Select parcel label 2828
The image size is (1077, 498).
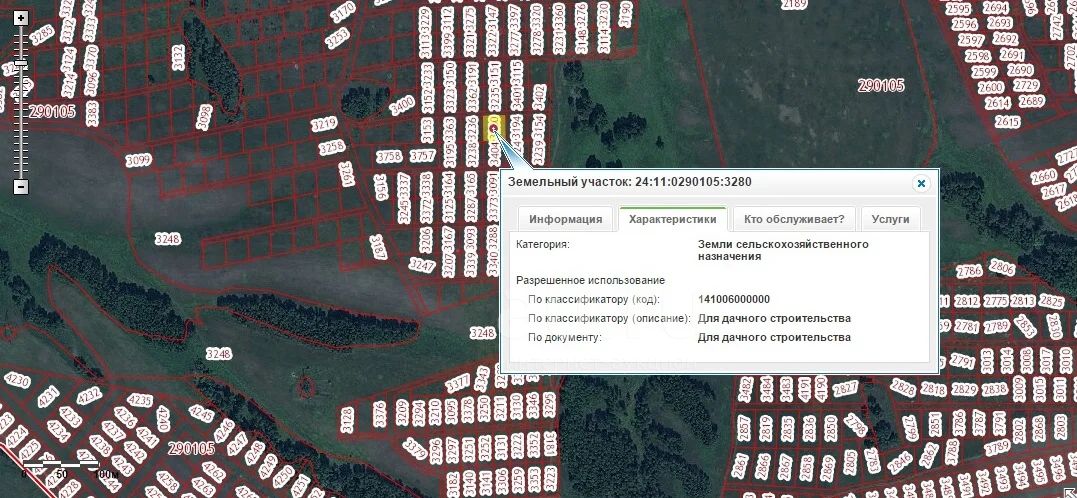[902, 387]
